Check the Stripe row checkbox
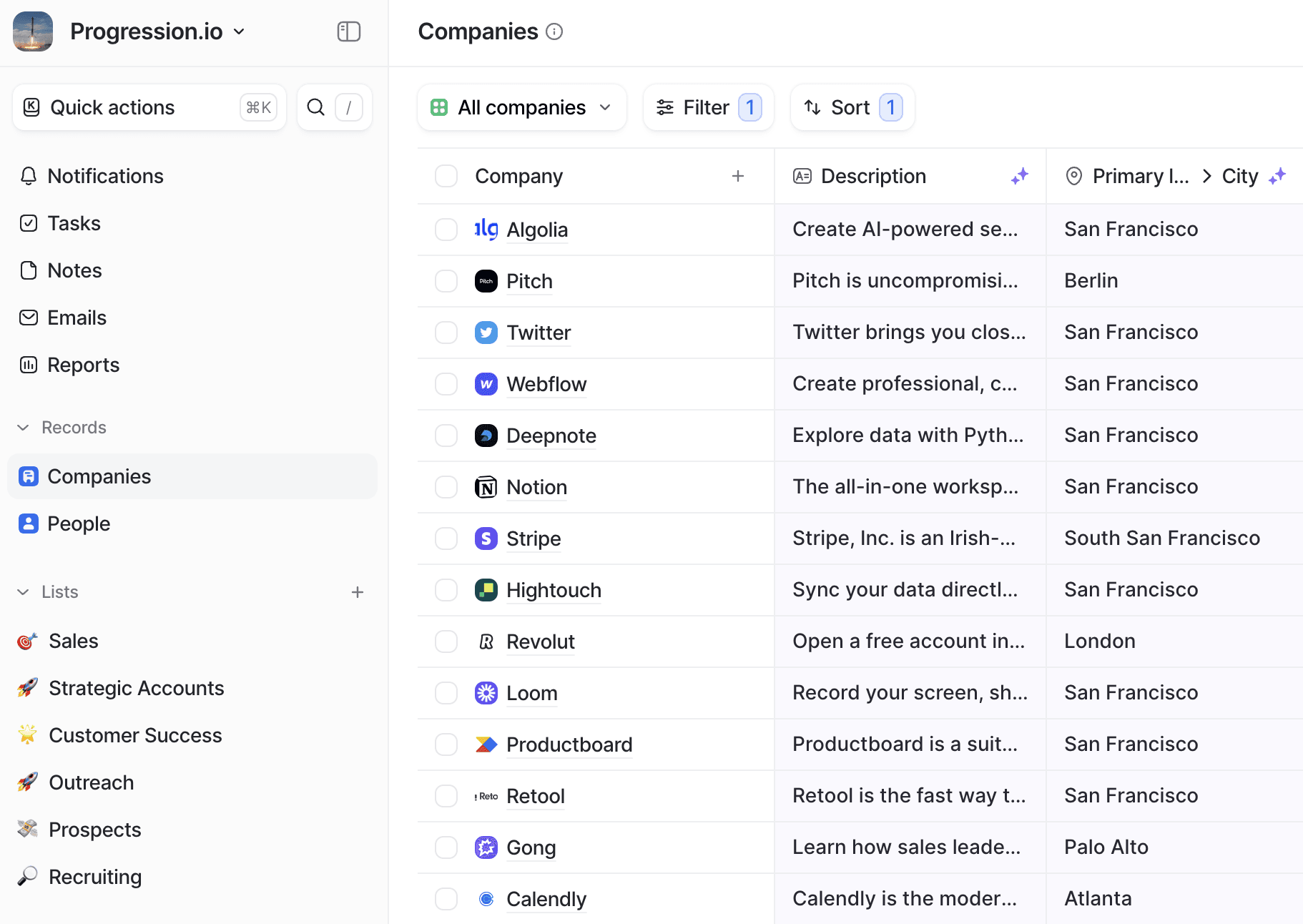The height and width of the screenshot is (924, 1303). [x=446, y=538]
